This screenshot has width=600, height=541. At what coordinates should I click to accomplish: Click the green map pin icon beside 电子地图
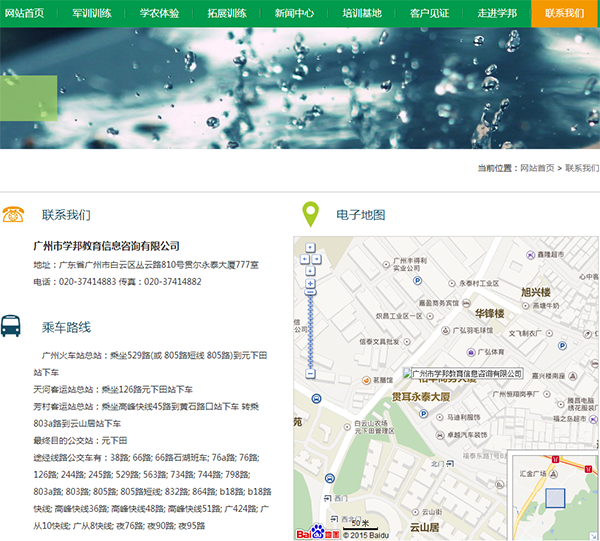pos(311,214)
